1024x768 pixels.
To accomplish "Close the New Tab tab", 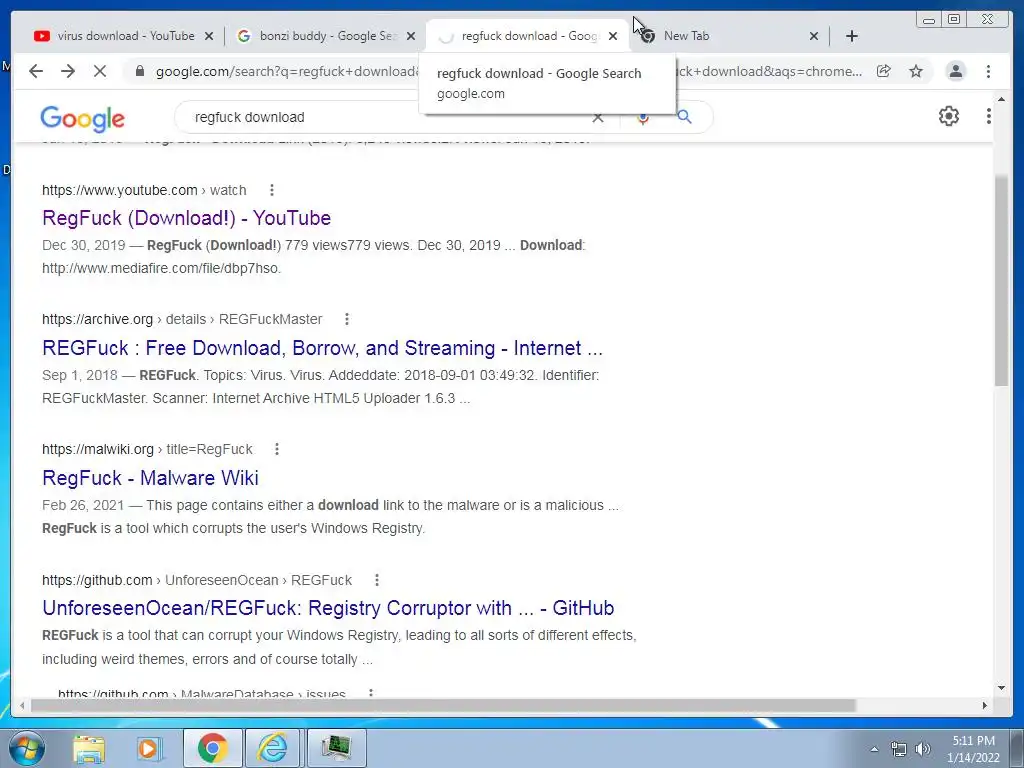I will click(814, 37).
